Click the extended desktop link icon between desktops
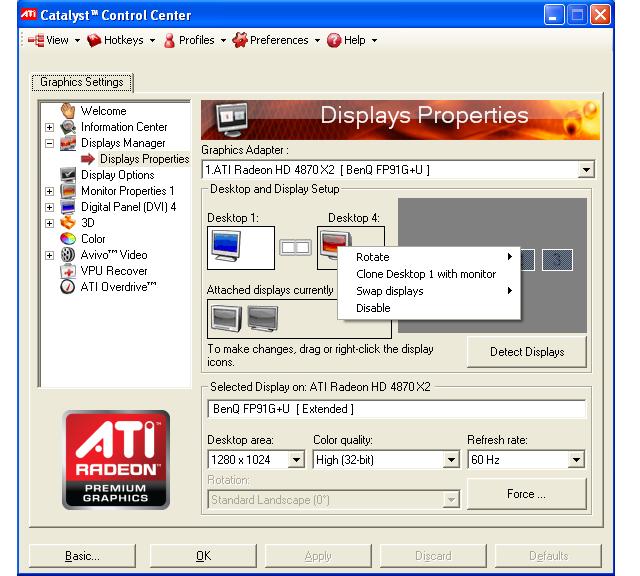The height and width of the screenshot is (576, 640). 296,247
